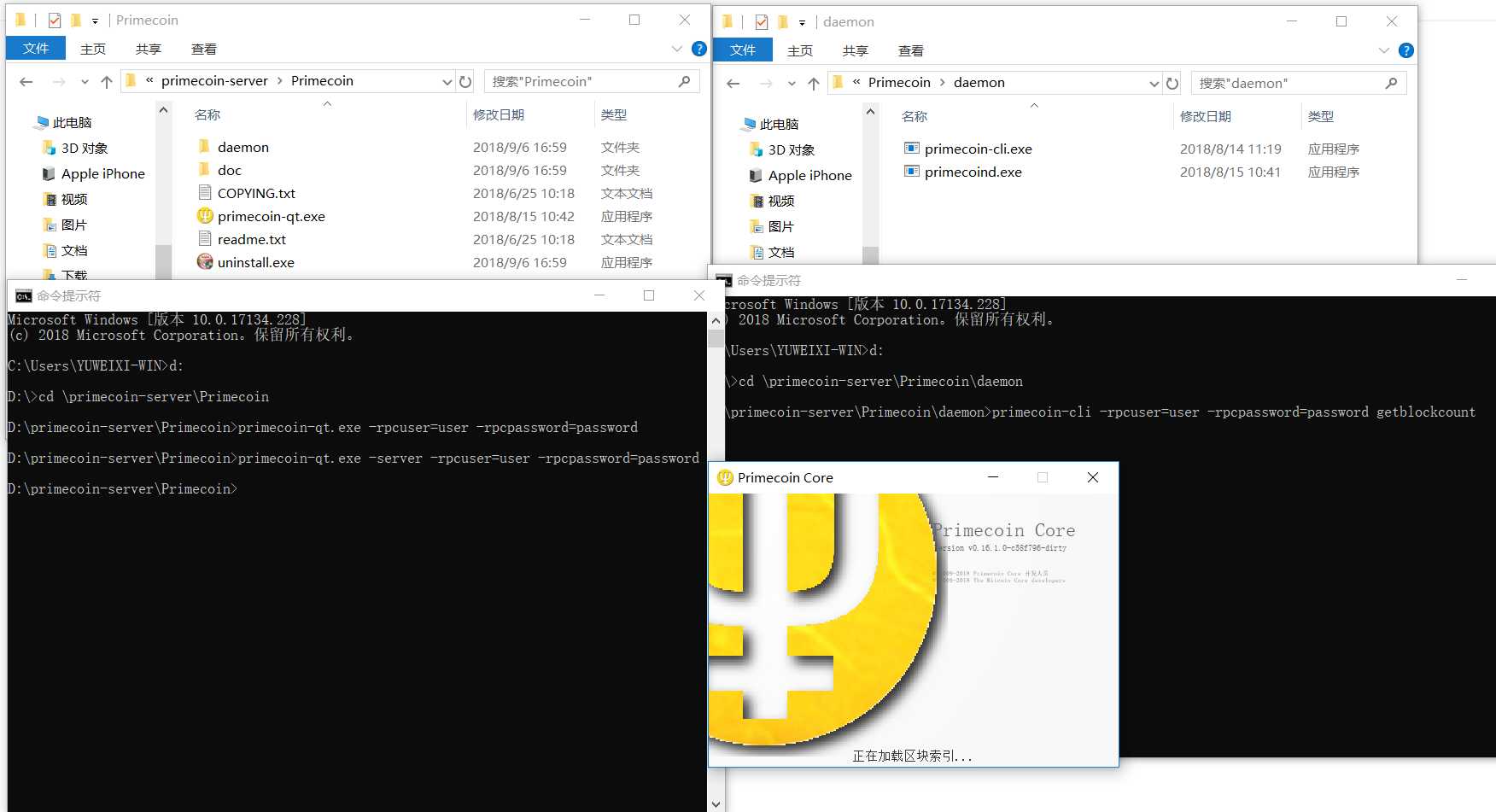Viewport: 1496px width, 812px height.
Task: Click Back arrow in daemon explorer window
Action: 733,84
